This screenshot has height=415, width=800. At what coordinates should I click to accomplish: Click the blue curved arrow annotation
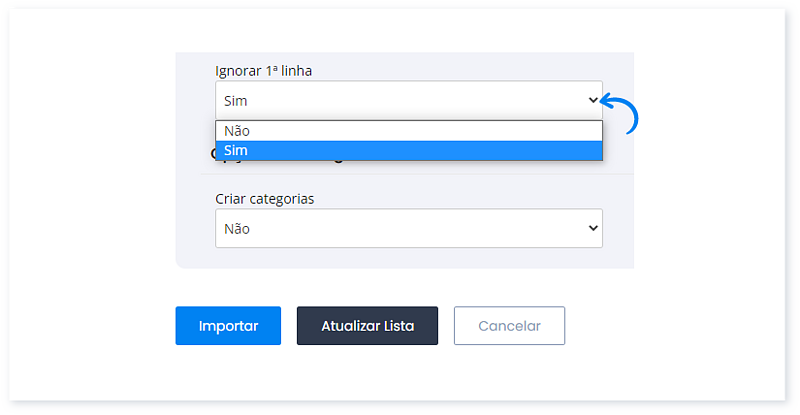(x=622, y=113)
